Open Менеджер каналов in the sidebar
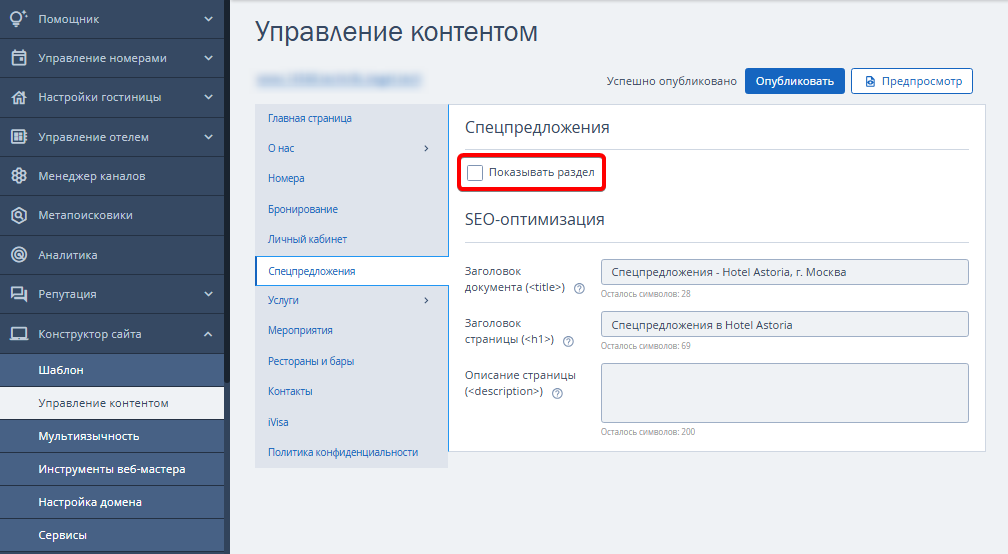 click(112, 176)
